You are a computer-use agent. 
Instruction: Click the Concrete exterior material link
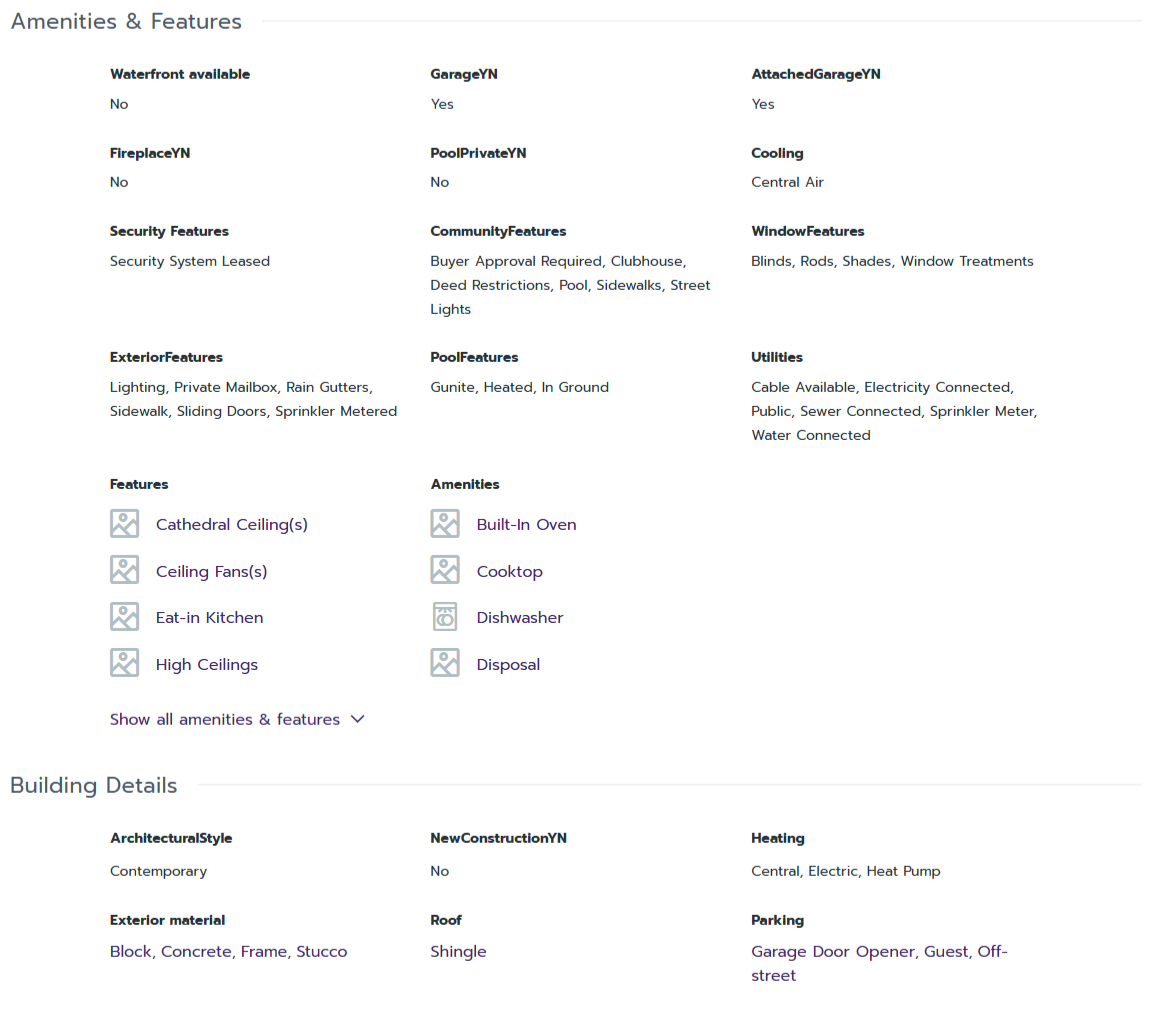[196, 951]
